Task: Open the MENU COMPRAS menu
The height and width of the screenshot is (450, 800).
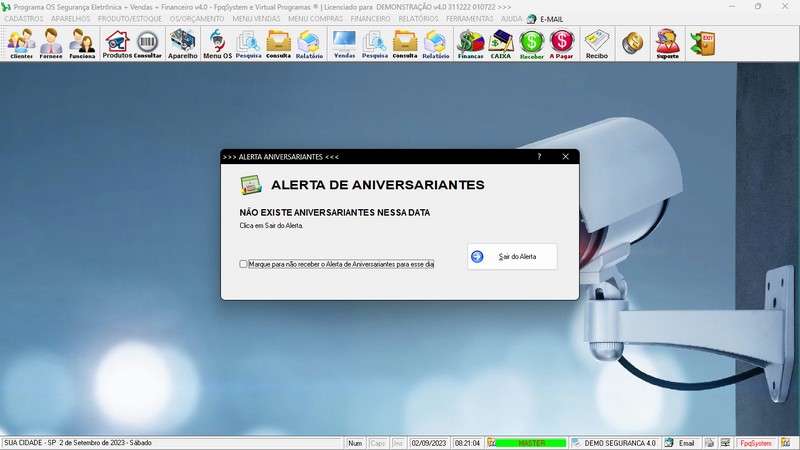Action: [x=315, y=19]
